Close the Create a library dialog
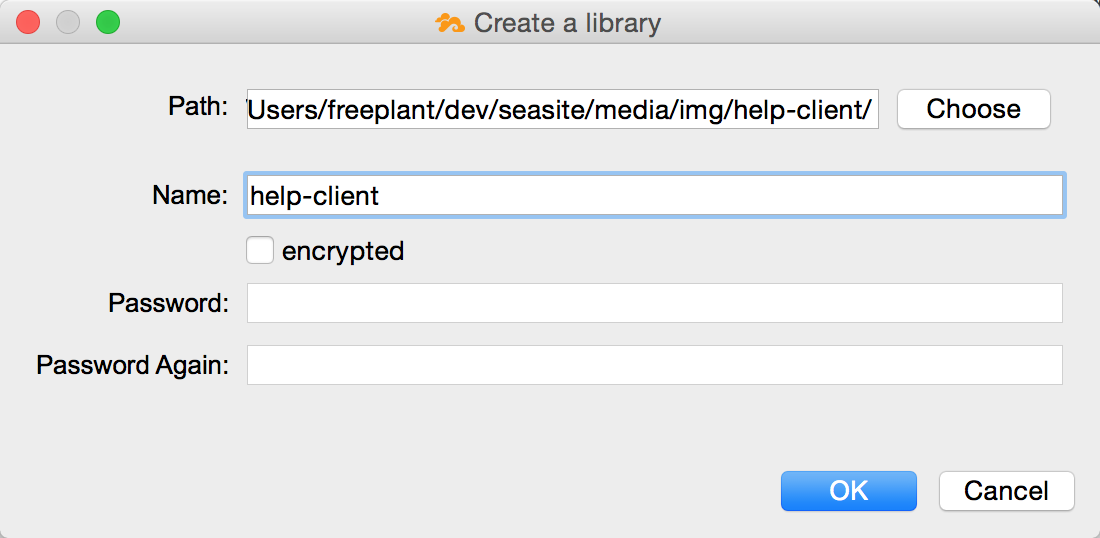 (28, 22)
